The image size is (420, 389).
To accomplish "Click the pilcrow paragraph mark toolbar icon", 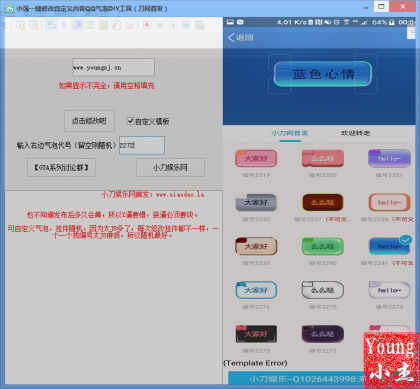I will [64, 25].
